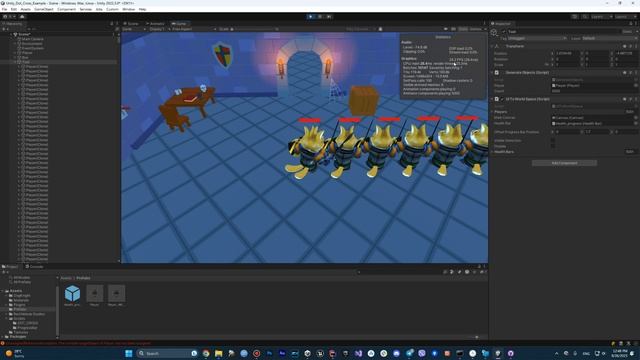Open the File menu
This screenshot has height=360, width=640.
pyautogui.click(x=4, y=9)
